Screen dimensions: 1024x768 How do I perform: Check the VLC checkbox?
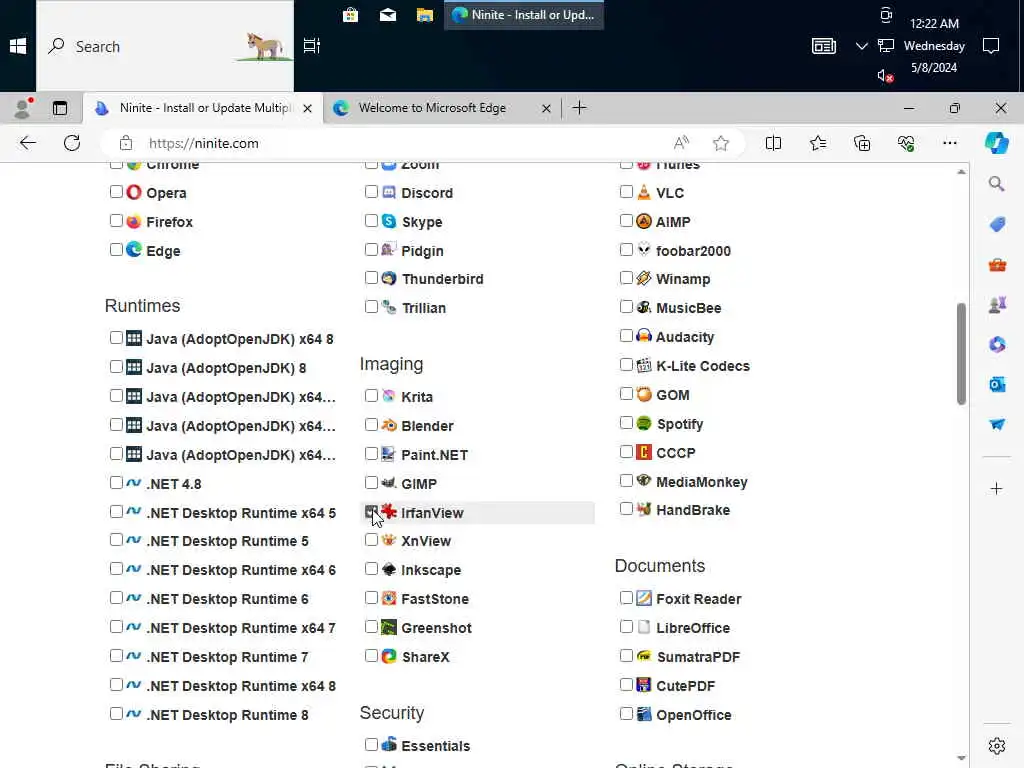point(626,191)
